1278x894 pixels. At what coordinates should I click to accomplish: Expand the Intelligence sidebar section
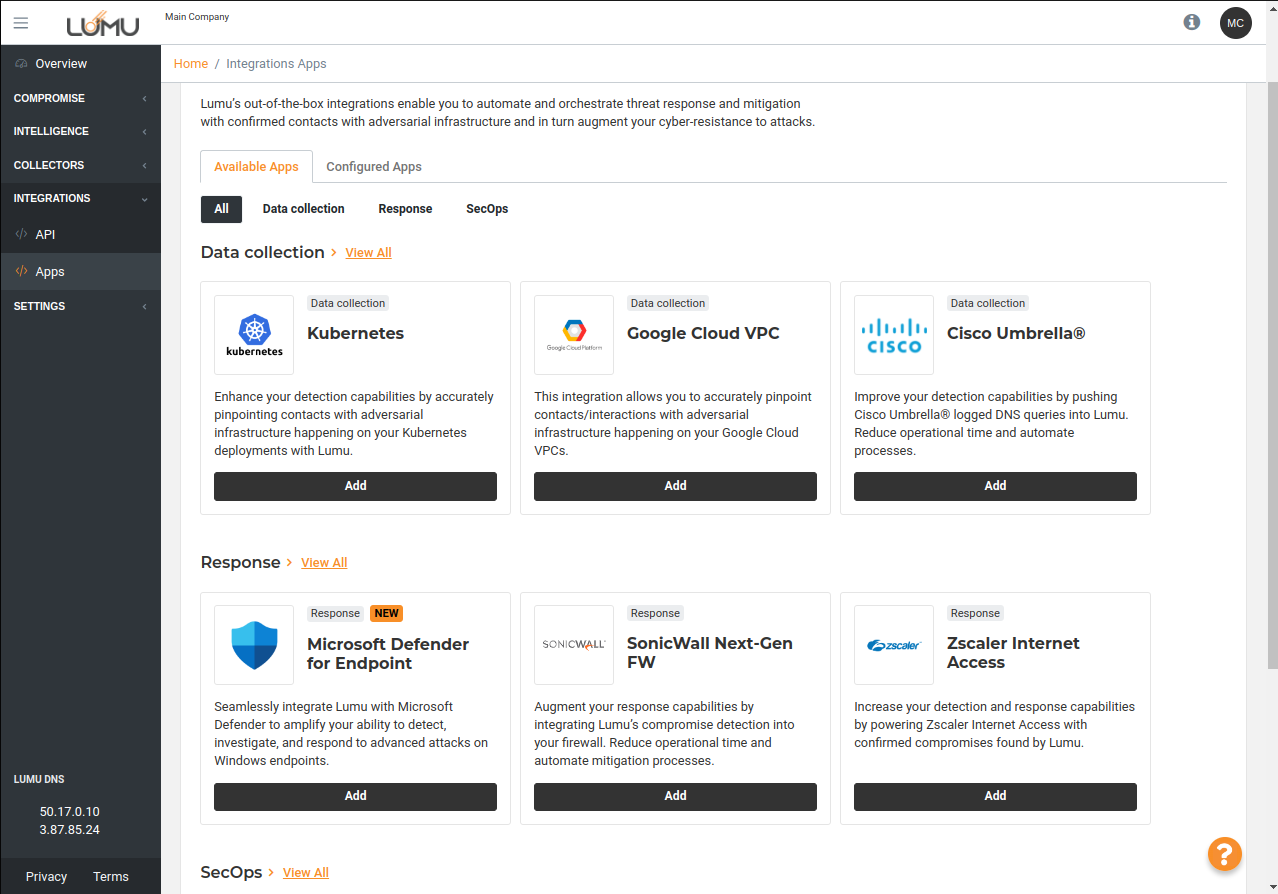pos(80,131)
